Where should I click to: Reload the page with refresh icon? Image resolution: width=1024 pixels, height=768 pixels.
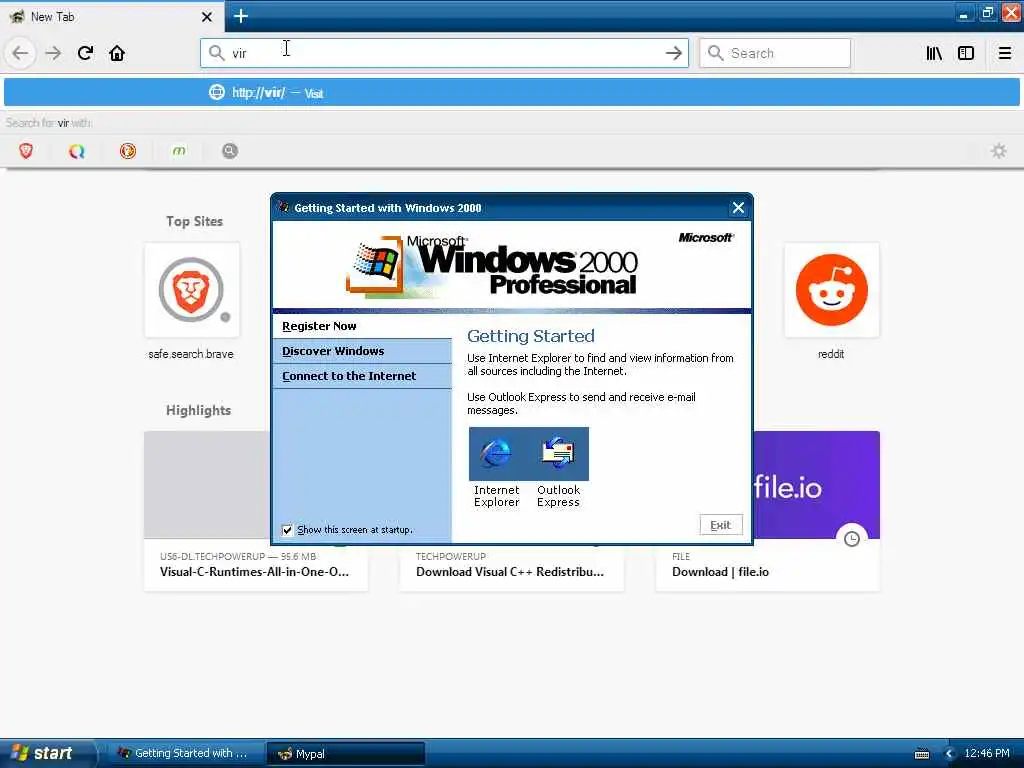click(x=86, y=53)
